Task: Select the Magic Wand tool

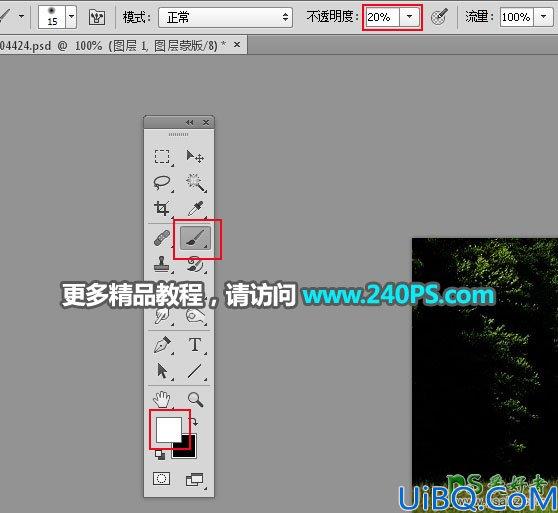Action: tap(195, 183)
